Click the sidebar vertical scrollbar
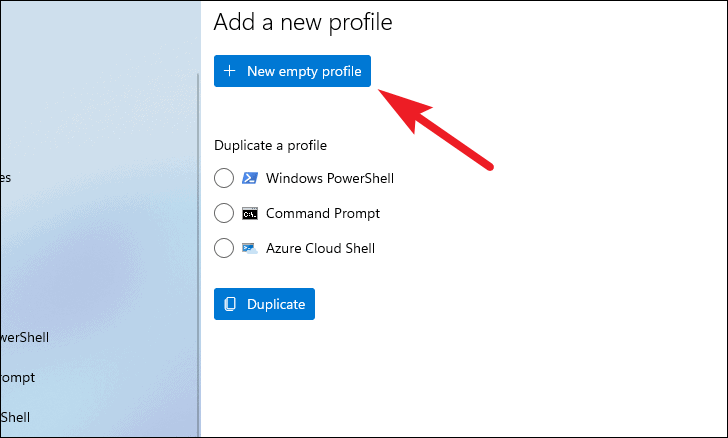This screenshot has width=728, height=438. pos(198,255)
